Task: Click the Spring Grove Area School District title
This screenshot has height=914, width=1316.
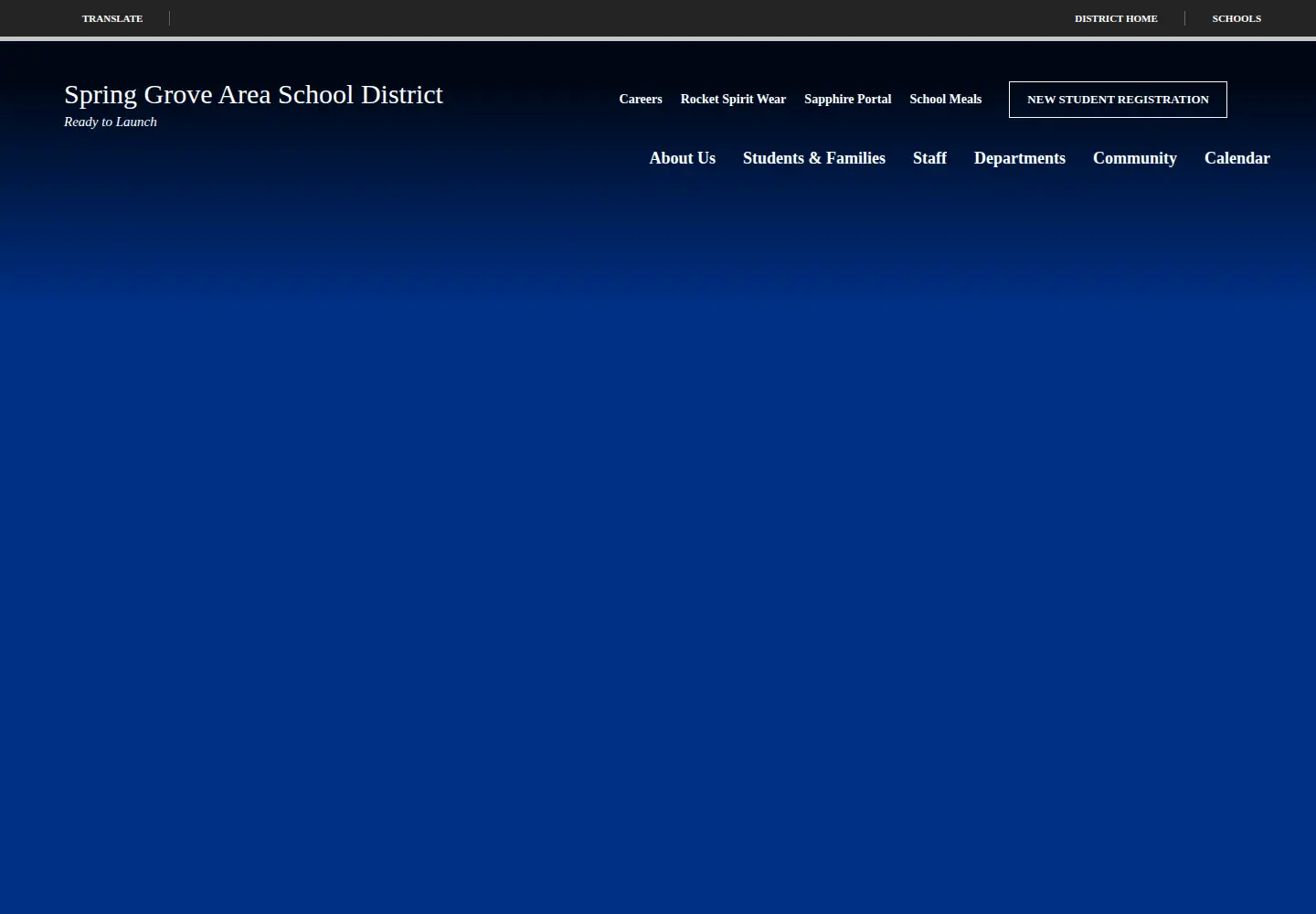Action: click(253, 95)
